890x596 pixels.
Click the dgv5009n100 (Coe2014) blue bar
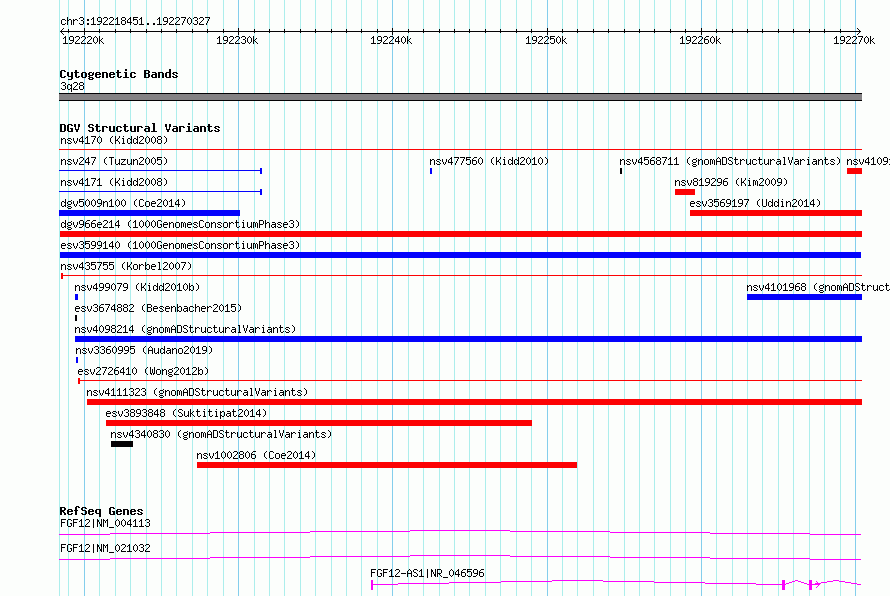tap(149, 213)
